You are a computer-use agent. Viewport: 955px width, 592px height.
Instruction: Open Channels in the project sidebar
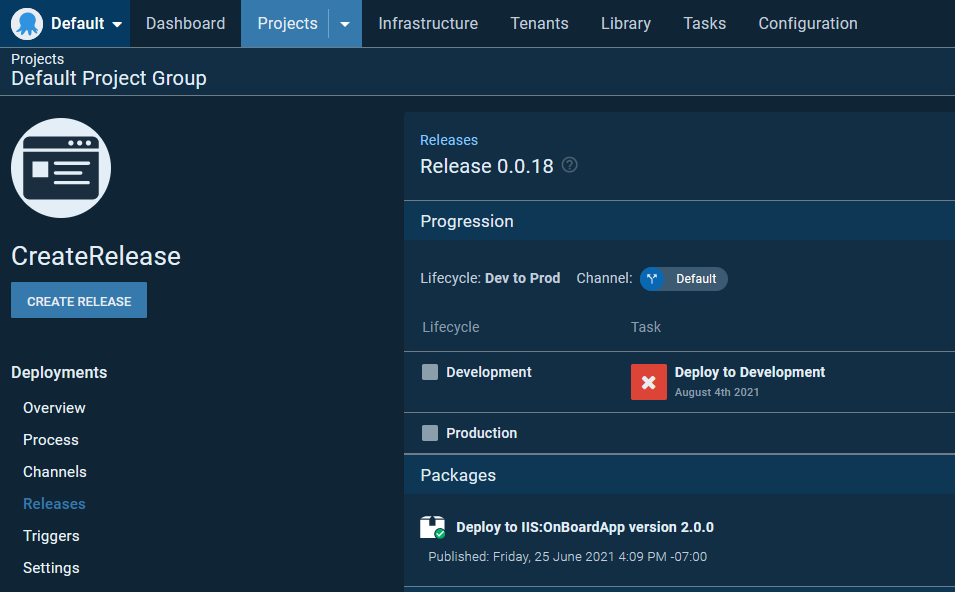click(x=55, y=472)
